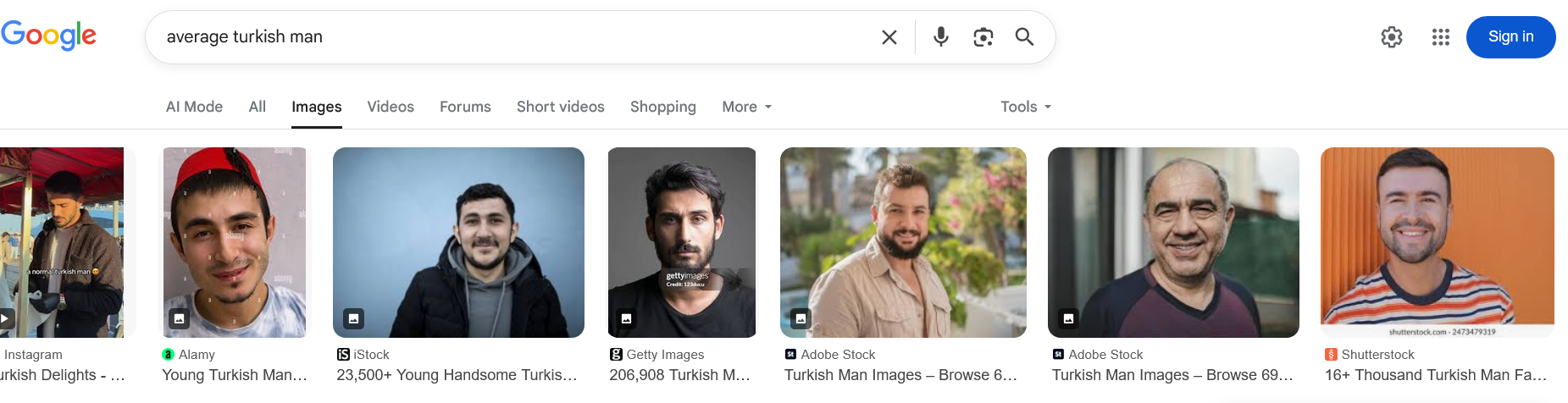Click the Alamy source favicon
Screen dimensions: 1568x403
click(168, 355)
